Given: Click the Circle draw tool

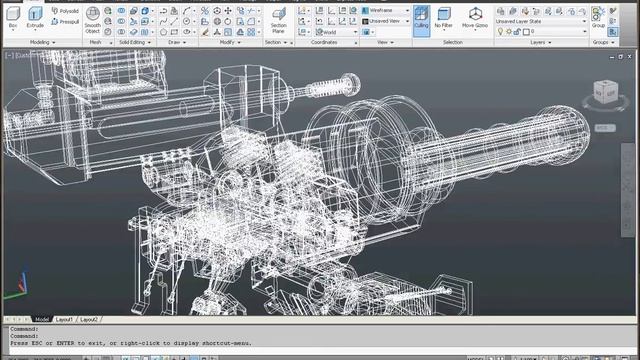Looking at the screenshot, I should (187, 21).
